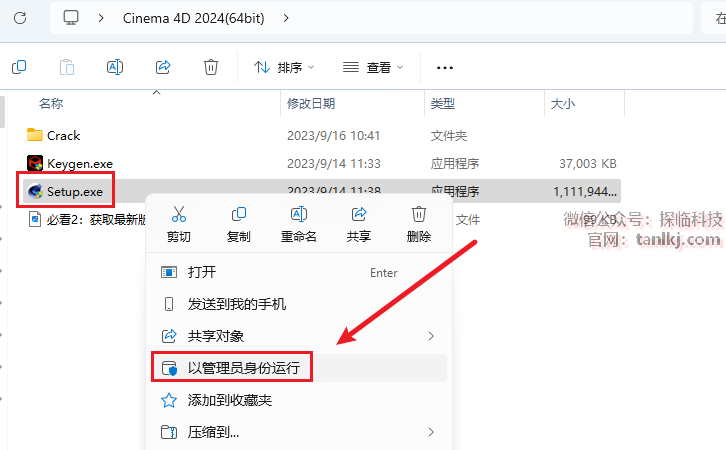
Task: Sort by the 大小 column header
Action: (x=563, y=103)
